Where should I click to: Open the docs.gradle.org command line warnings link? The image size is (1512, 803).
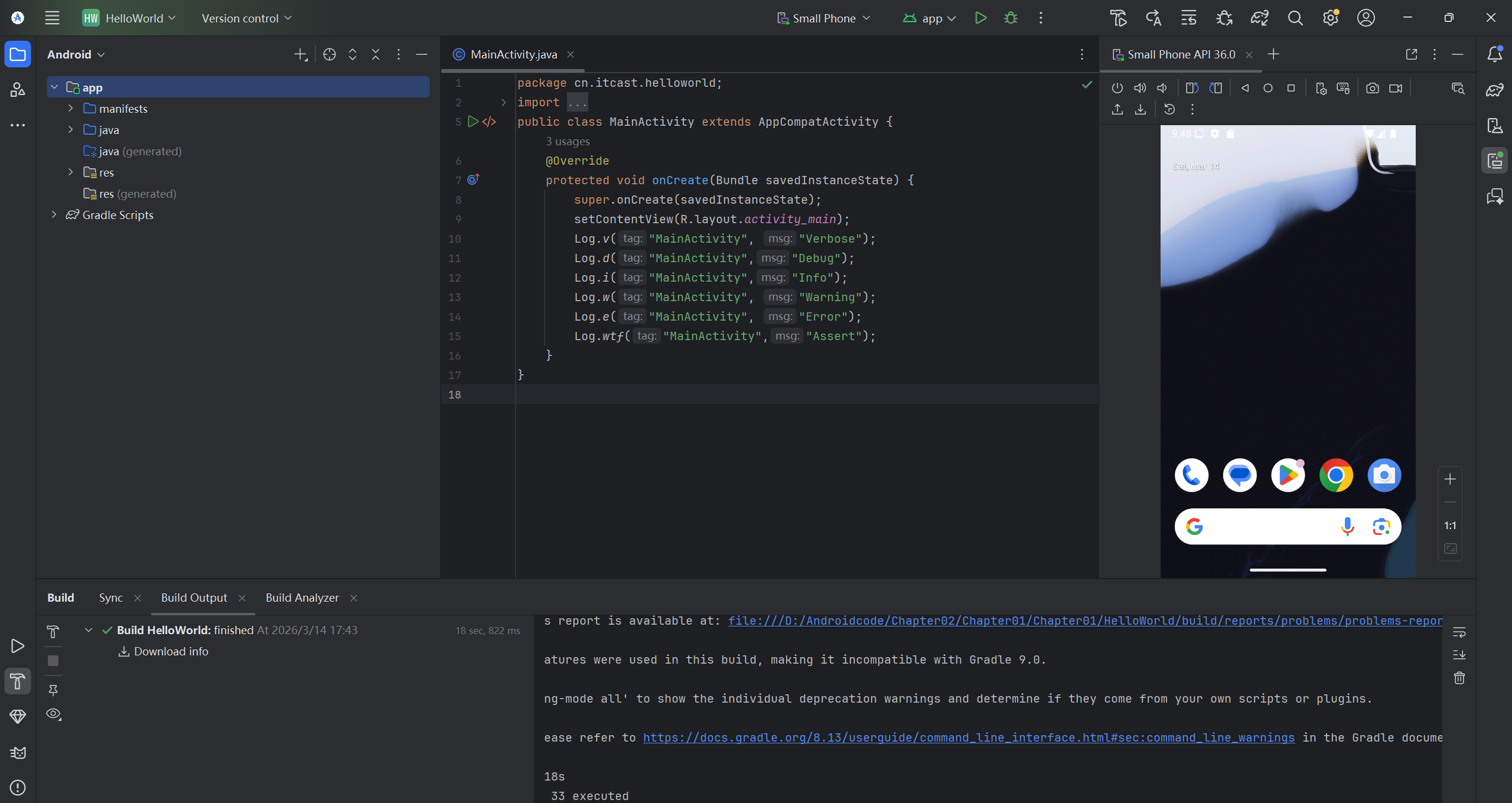click(x=969, y=737)
